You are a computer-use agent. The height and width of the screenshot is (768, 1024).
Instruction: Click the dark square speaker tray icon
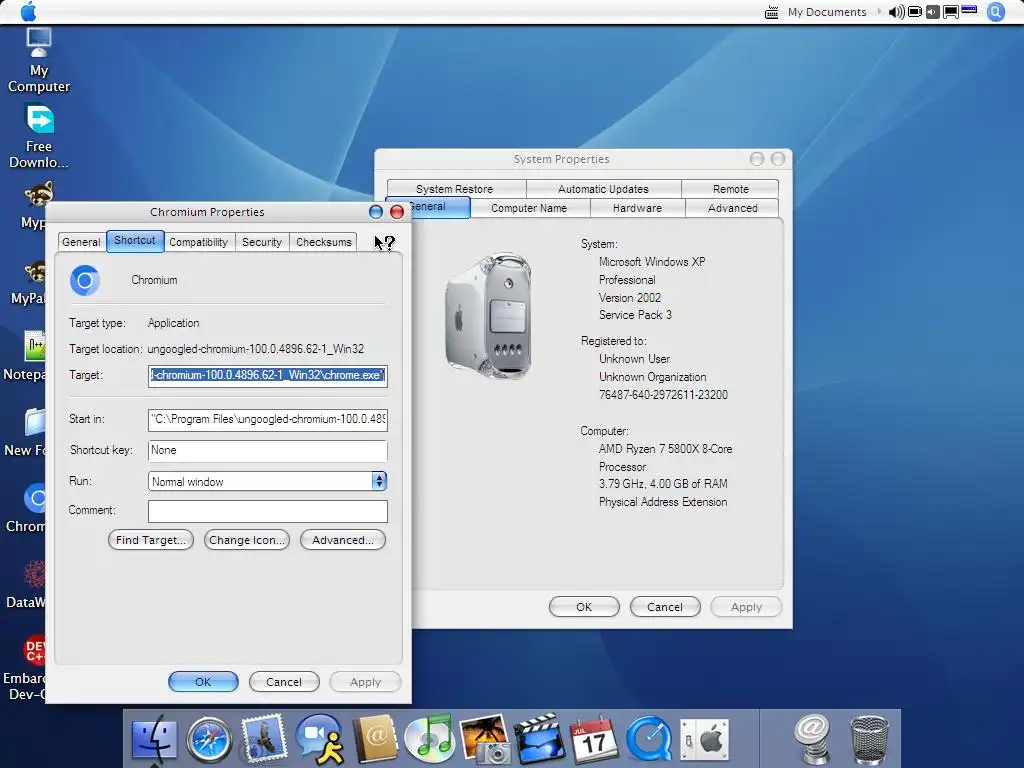tap(933, 12)
